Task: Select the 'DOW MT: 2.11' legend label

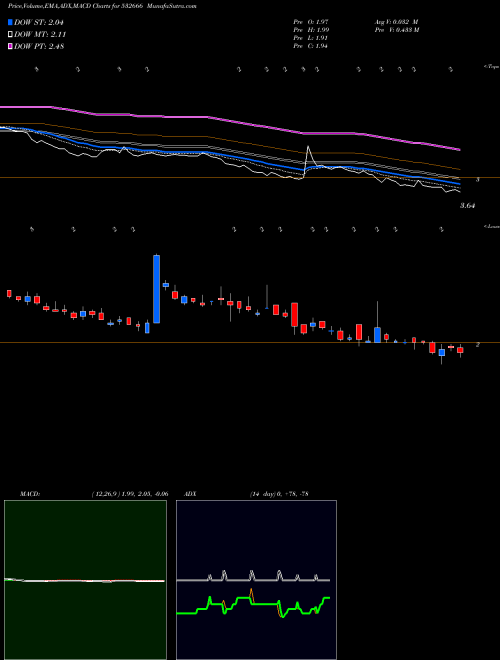Action: [40, 35]
